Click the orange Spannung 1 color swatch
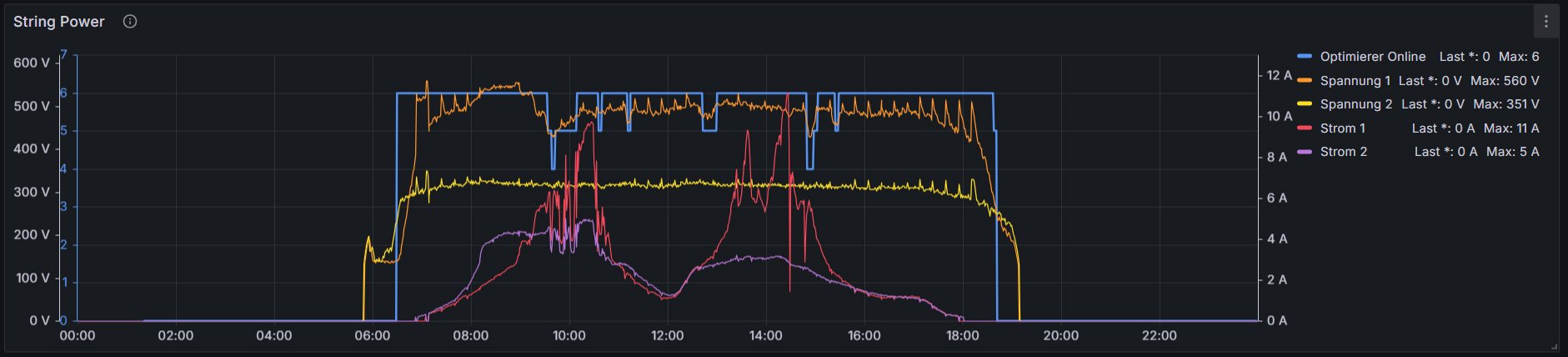Viewport: 1568px width, 357px height. (x=1305, y=81)
